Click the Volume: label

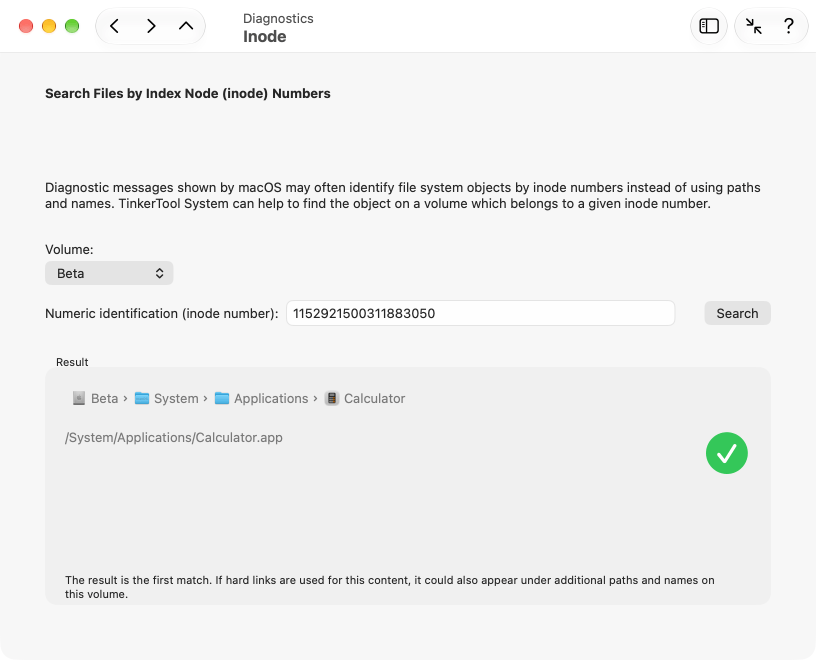pyautogui.click(x=69, y=249)
